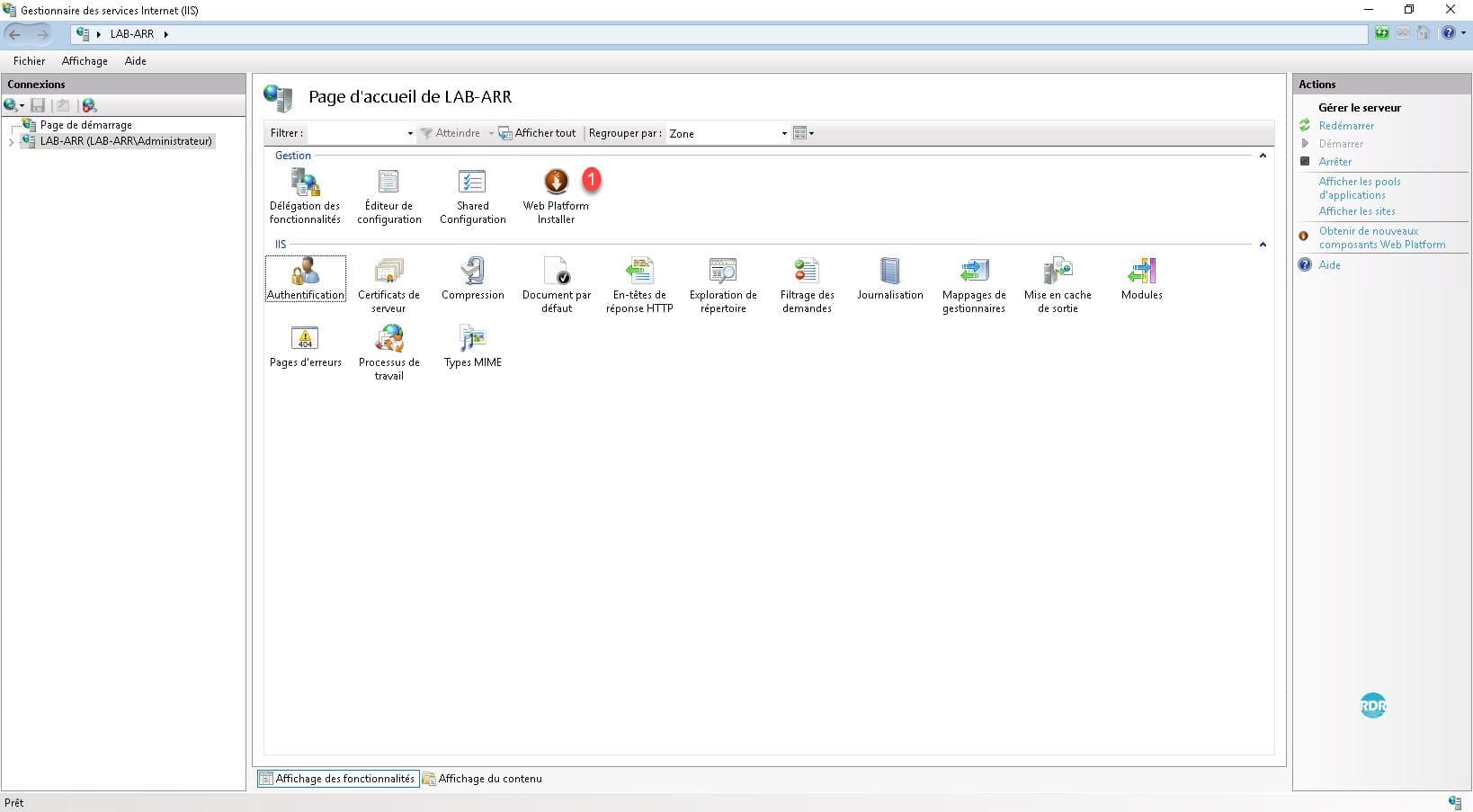Open Web Platform Installer feature
This screenshot has height=812, width=1473.
click(556, 196)
